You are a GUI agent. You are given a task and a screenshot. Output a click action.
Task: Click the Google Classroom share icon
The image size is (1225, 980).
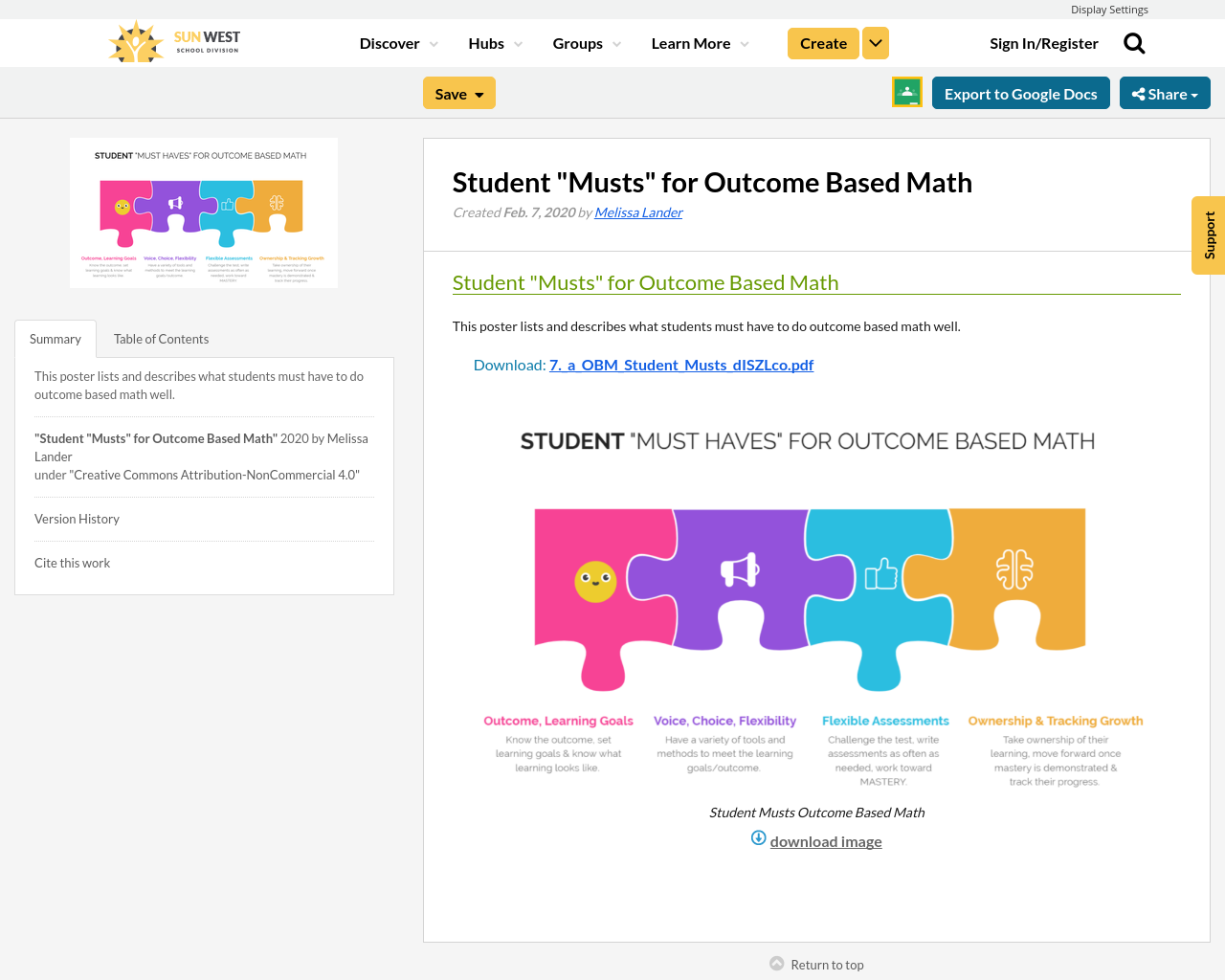tap(905, 91)
